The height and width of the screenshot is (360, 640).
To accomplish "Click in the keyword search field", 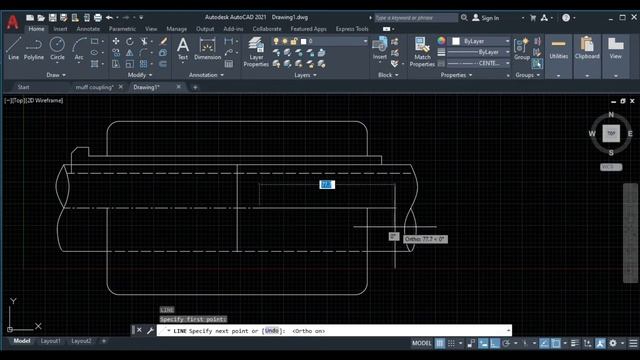I will (x=416, y=18).
